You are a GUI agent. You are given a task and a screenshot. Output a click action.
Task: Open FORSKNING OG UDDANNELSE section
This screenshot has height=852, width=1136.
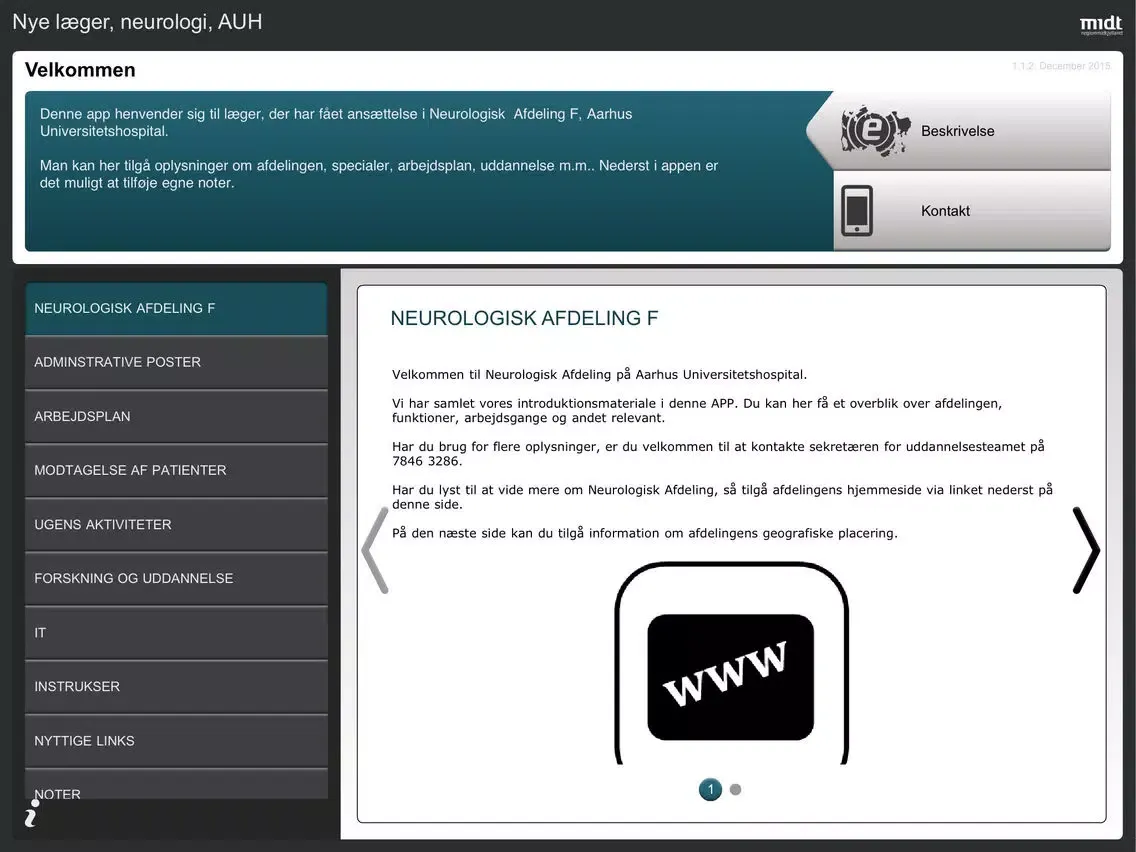[176, 578]
